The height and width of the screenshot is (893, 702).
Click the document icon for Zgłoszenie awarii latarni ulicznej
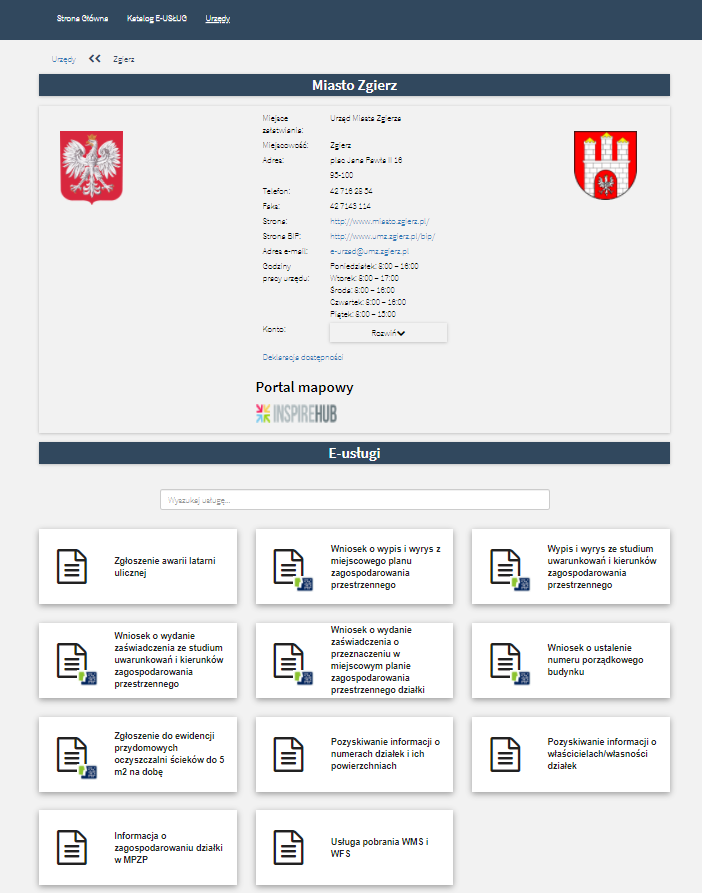(x=70, y=566)
